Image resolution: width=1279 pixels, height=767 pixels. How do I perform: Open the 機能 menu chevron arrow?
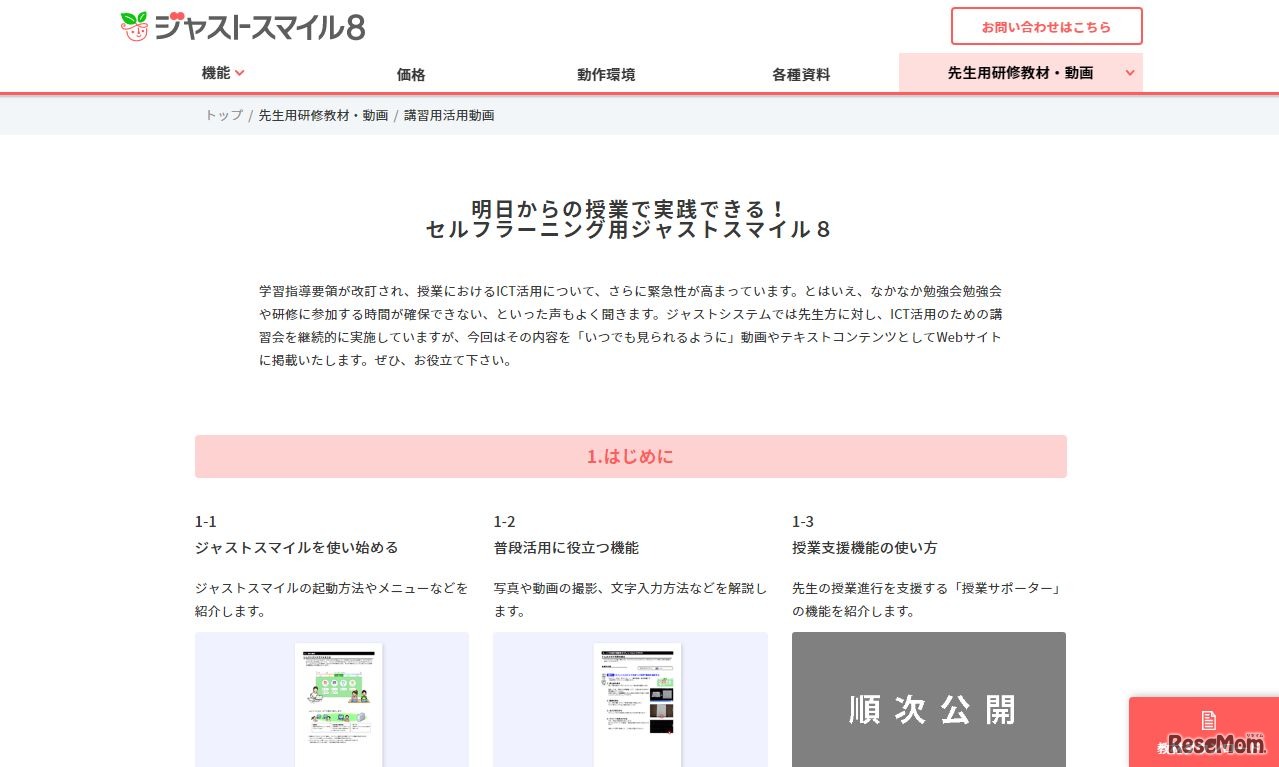pyautogui.click(x=240, y=73)
